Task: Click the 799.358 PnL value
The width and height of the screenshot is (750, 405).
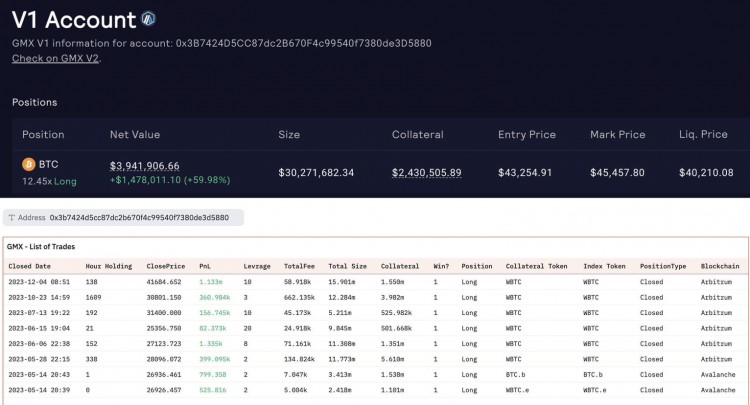Action: pos(212,375)
